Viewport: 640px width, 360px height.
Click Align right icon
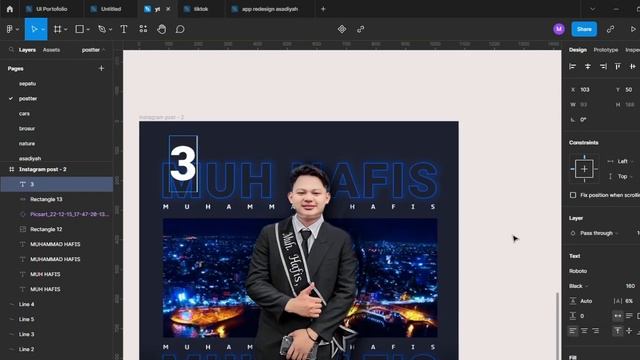[x=603, y=66]
